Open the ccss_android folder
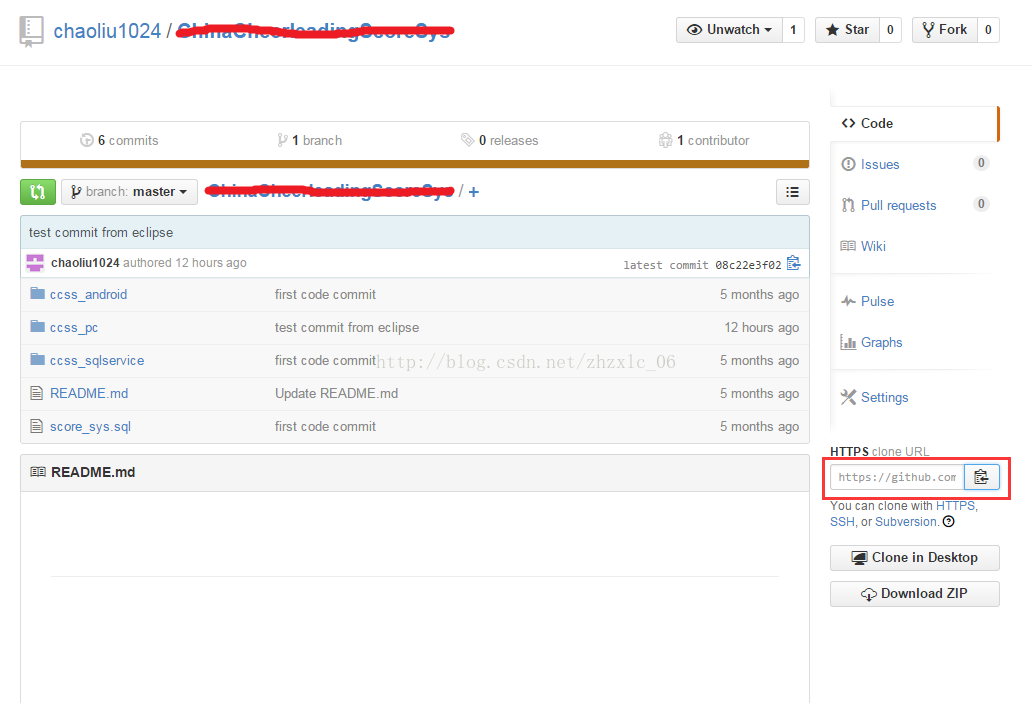This screenshot has width=1032, height=703. pyautogui.click(x=88, y=295)
